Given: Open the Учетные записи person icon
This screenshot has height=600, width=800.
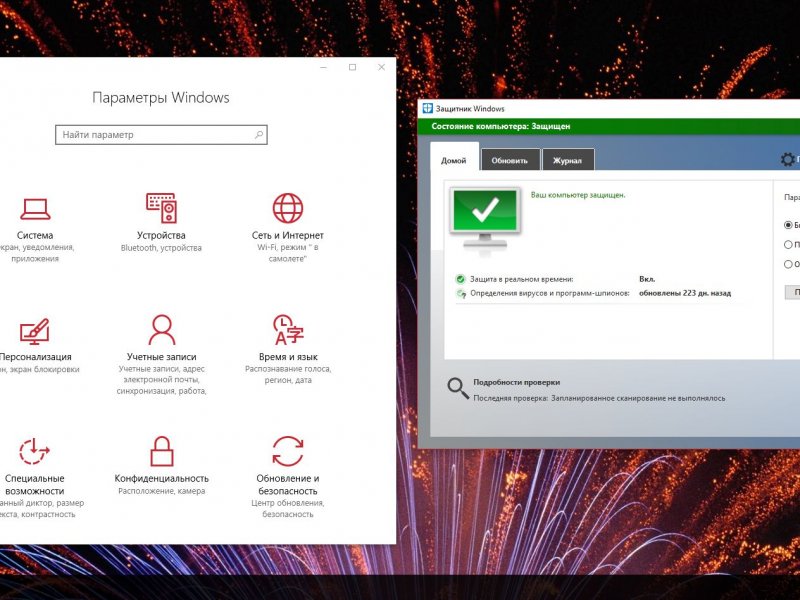Looking at the screenshot, I should [x=162, y=330].
